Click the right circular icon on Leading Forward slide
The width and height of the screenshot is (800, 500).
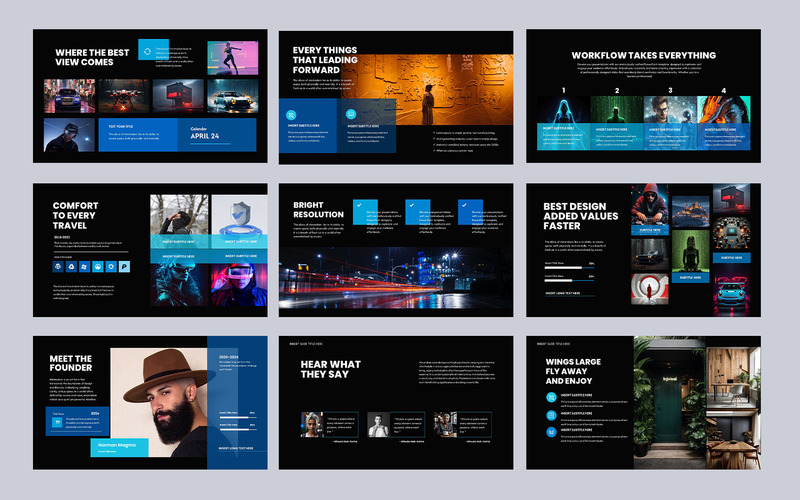click(352, 114)
